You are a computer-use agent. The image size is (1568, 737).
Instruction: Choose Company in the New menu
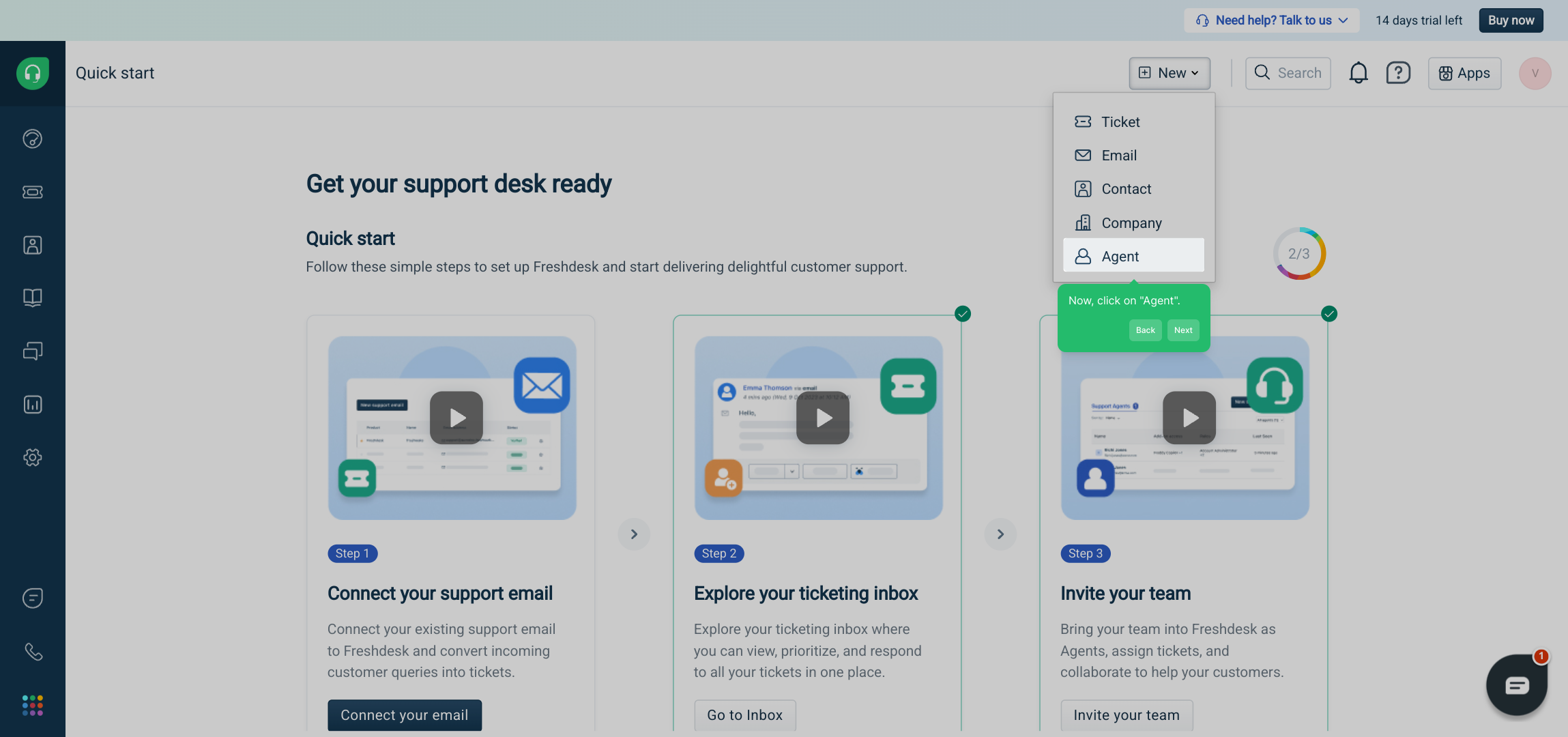[x=1133, y=223]
